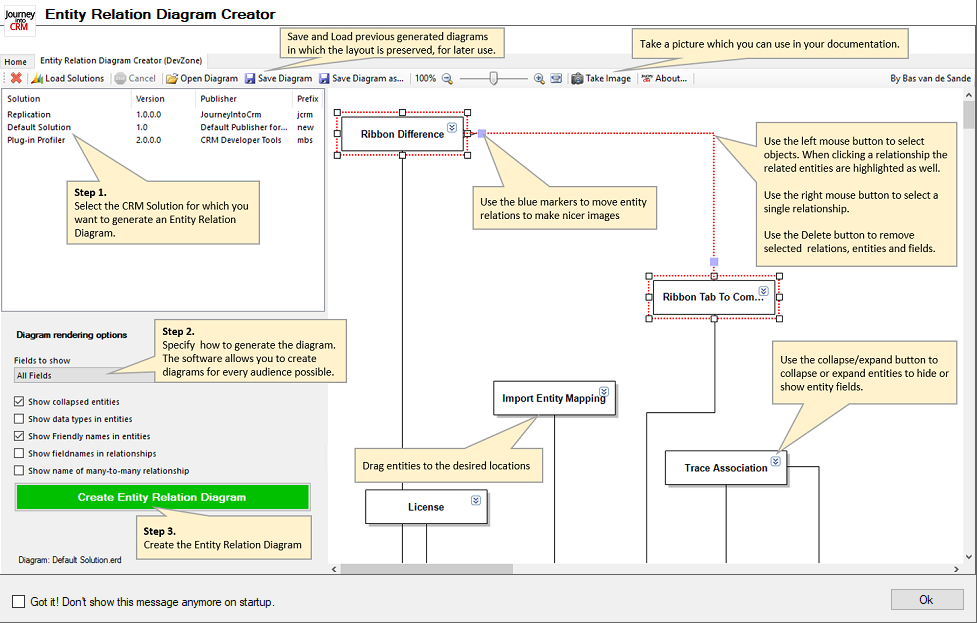Screen dimensions: 977x623
Task: Select the Ribbon Difference entity box
Action: (x=403, y=134)
